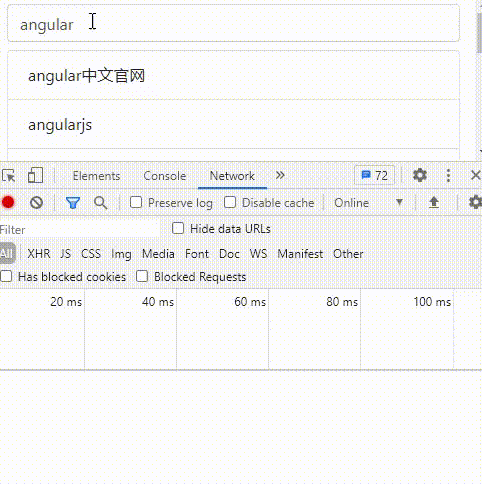Open the DevTools three-dot menu
Image resolution: width=482 pixels, height=484 pixels.
pyautogui.click(x=448, y=175)
